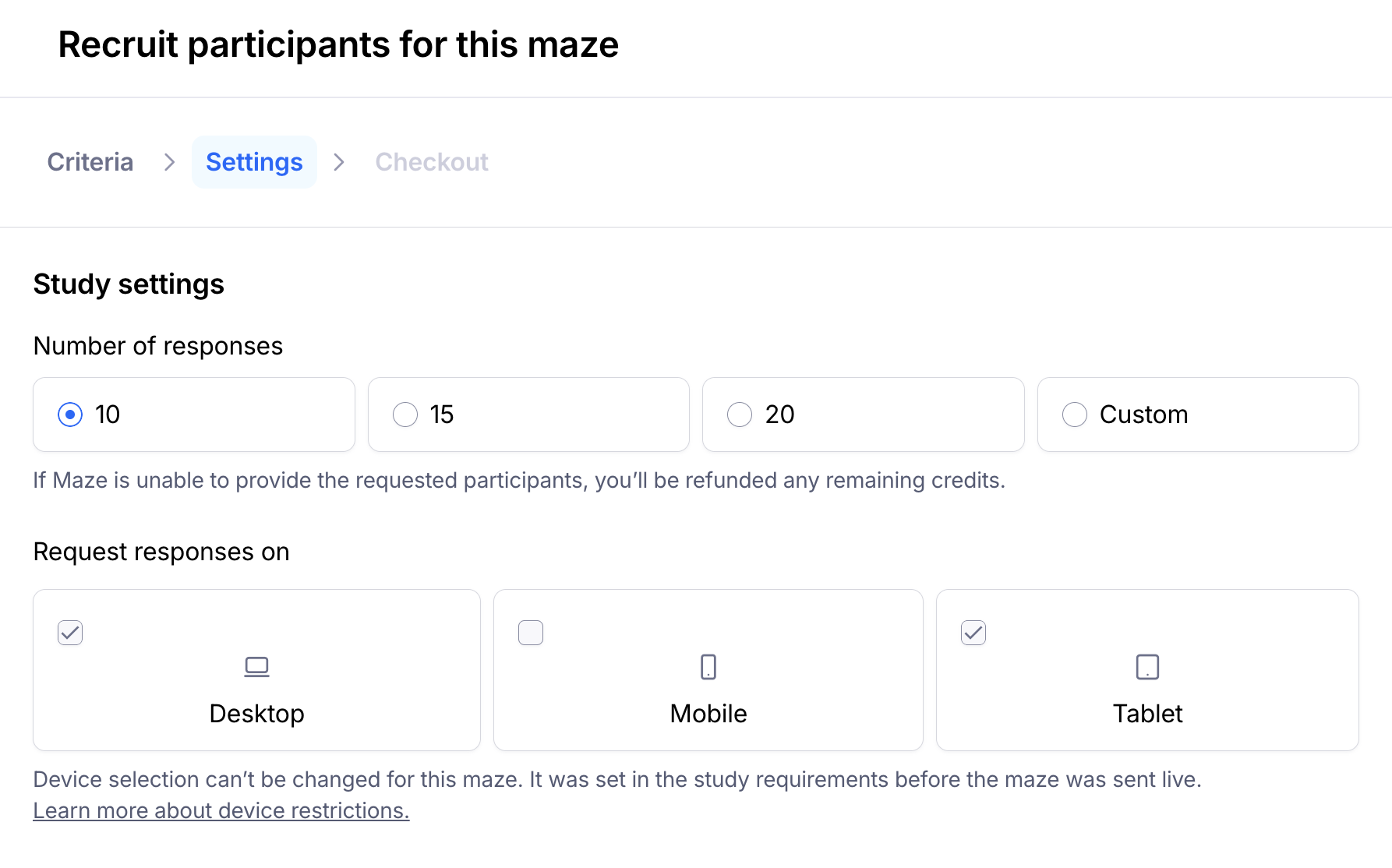Switch to the Checkout step
The width and height of the screenshot is (1392, 868).
click(432, 162)
